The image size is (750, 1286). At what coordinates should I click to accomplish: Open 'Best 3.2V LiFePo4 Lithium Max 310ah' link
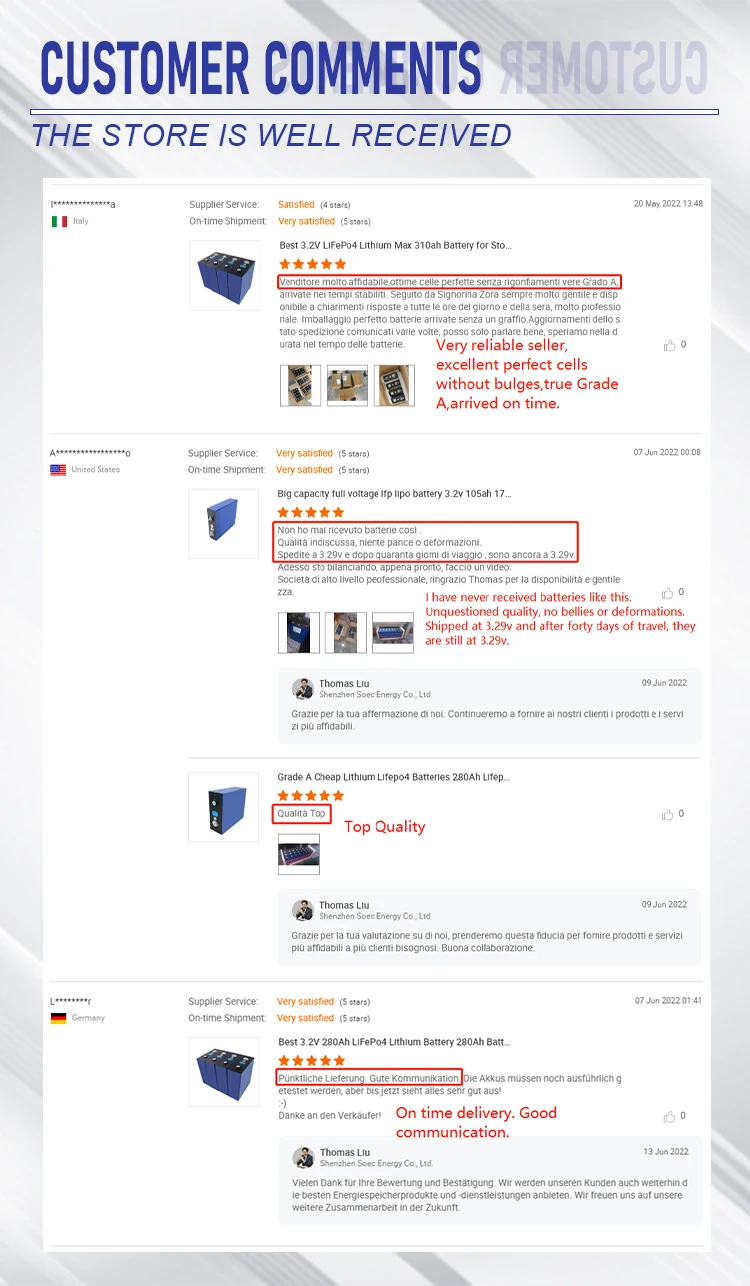[x=395, y=245]
